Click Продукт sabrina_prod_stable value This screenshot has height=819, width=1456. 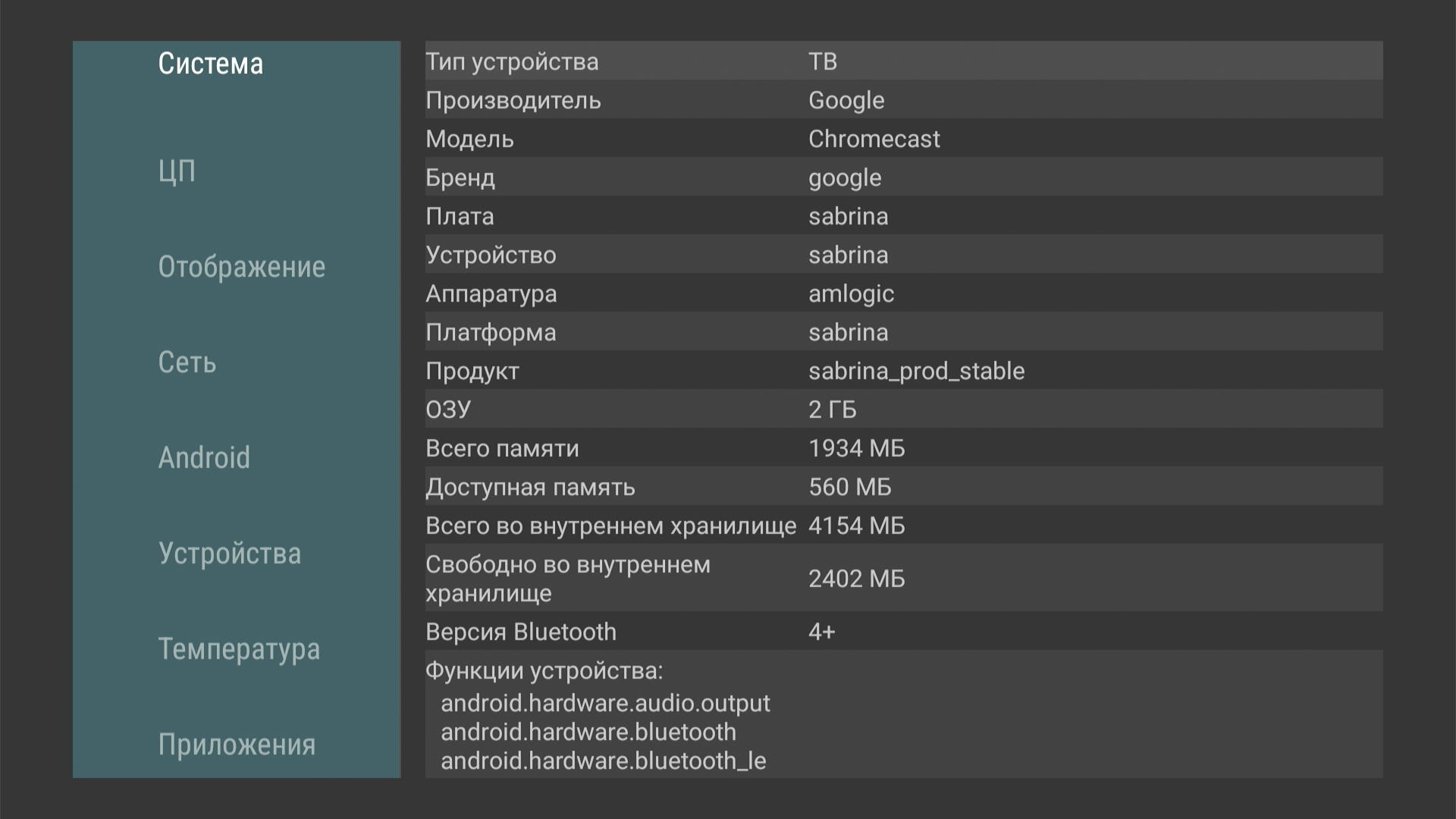click(x=916, y=371)
